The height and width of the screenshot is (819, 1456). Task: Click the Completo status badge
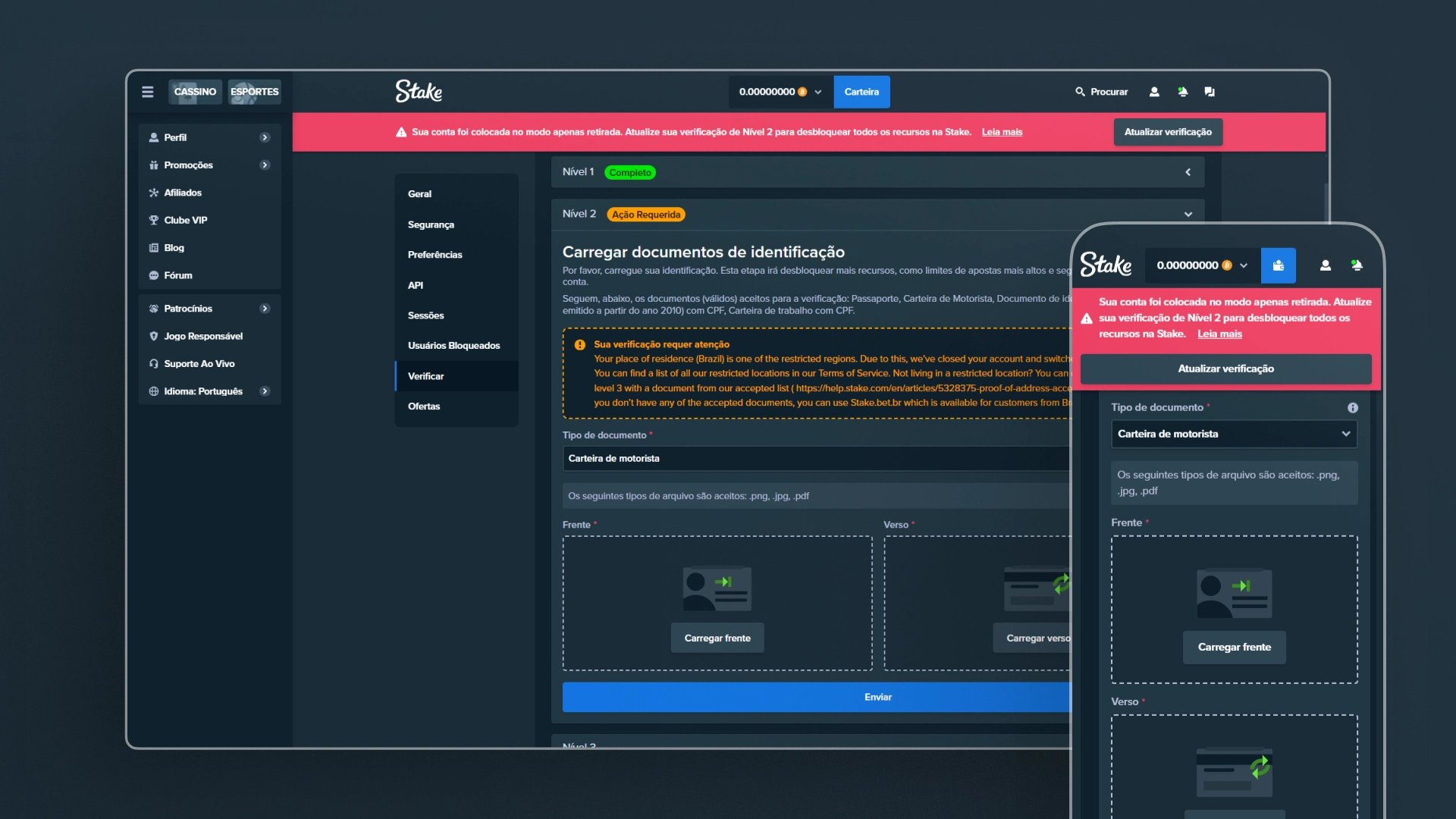pos(630,173)
